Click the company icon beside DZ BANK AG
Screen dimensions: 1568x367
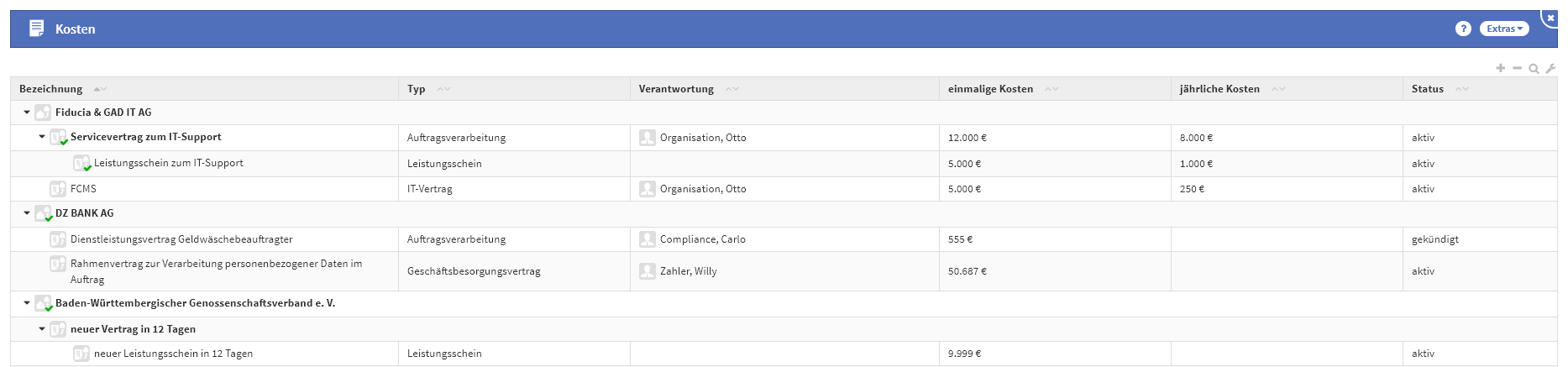(43, 213)
